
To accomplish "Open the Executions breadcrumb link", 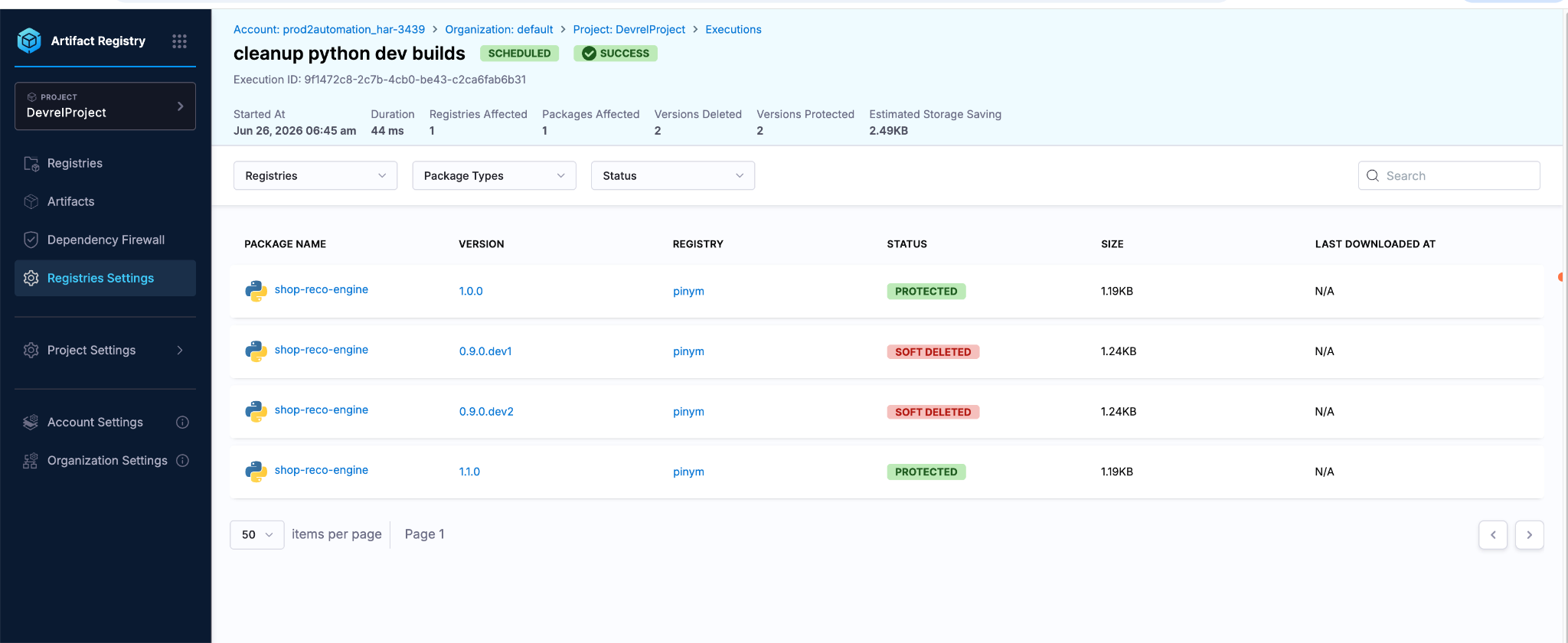I will click(733, 29).
